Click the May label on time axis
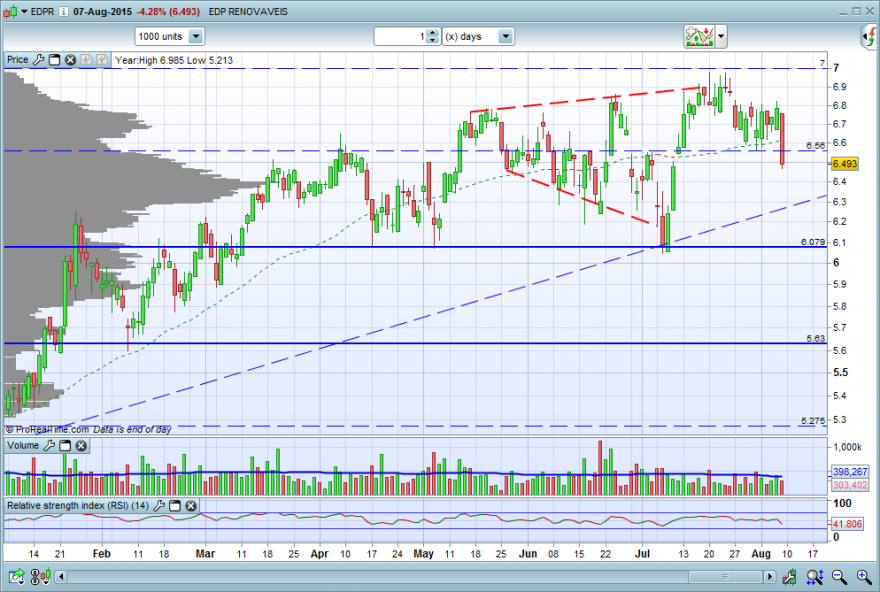Viewport: 880px width, 592px height. click(424, 554)
